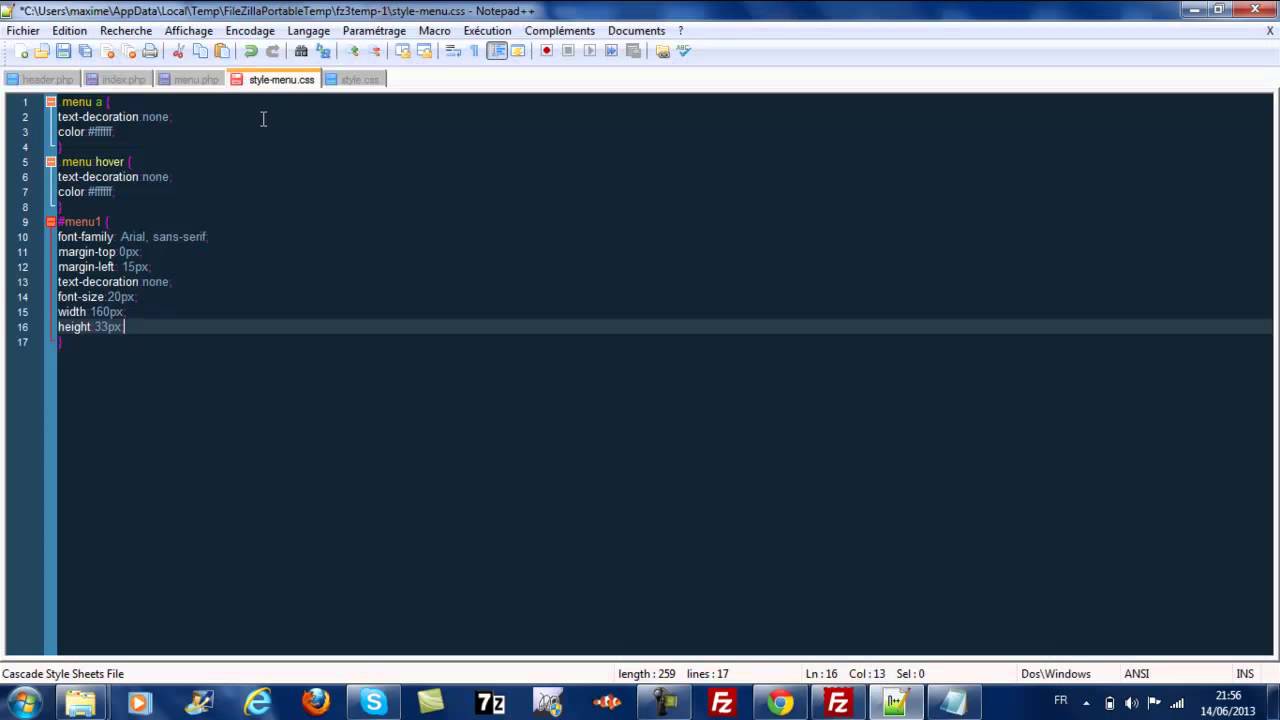Open Skype from the taskbar
This screenshot has height=720, width=1280.
tap(374, 703)
